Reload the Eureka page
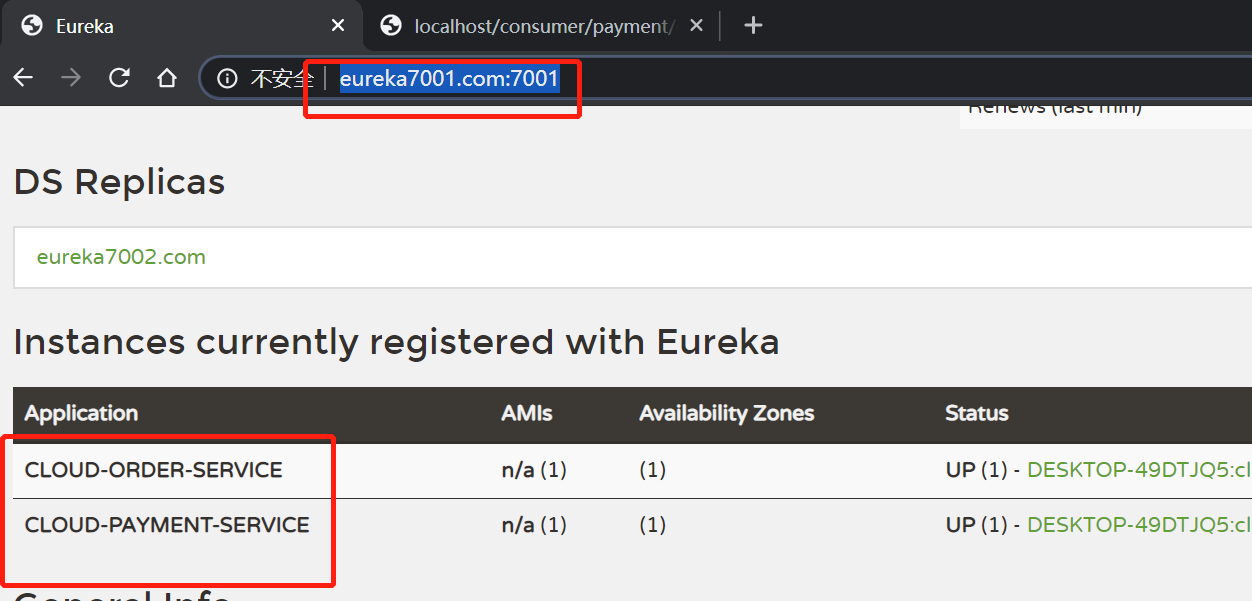Image resolution: width=1252 pixels, height=601 pixels. coord(119,78)
